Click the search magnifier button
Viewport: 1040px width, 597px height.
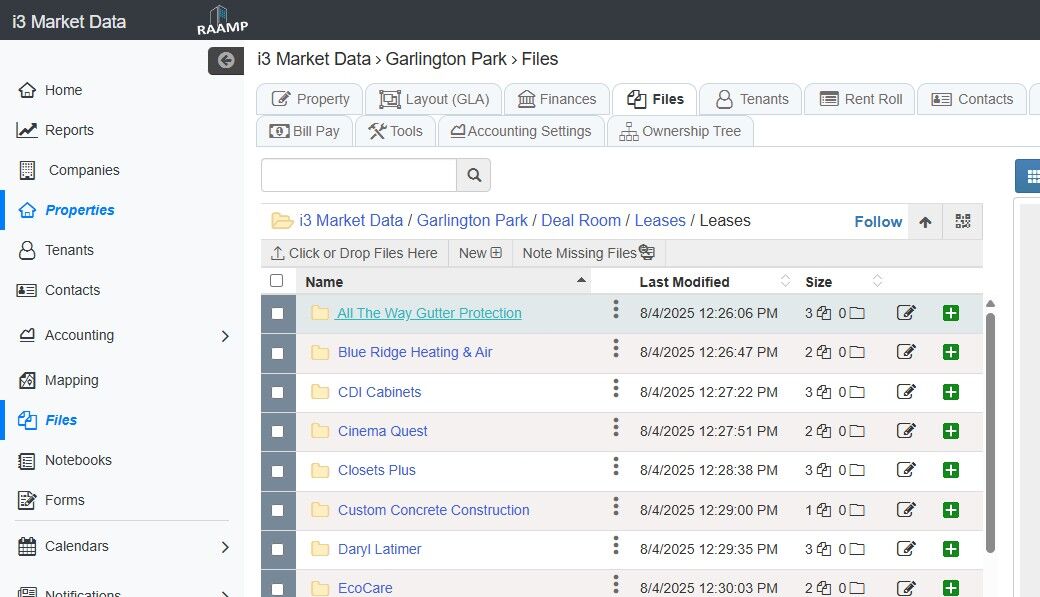pyautogui.click(x=474, y=175)
